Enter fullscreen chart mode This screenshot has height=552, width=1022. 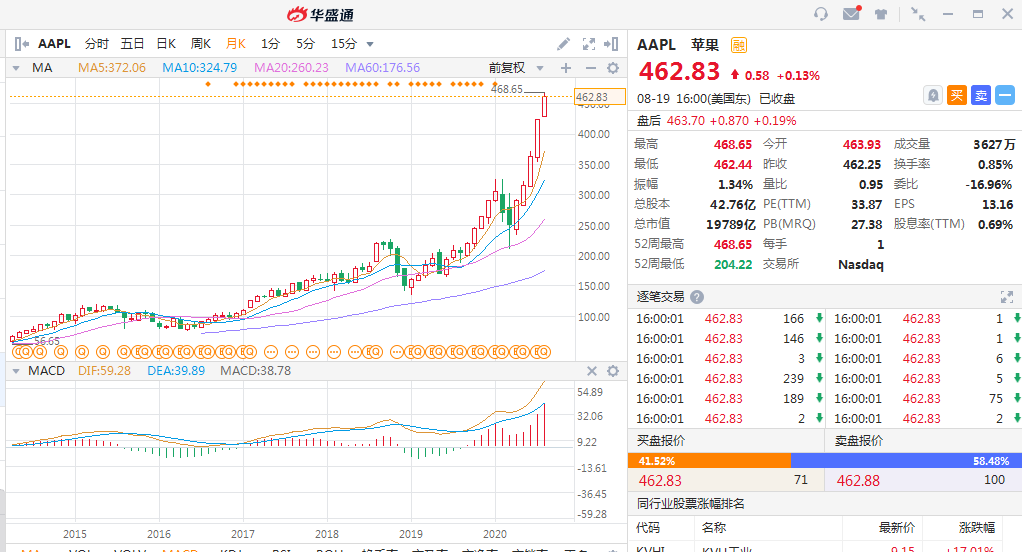[x=588, y=44]
